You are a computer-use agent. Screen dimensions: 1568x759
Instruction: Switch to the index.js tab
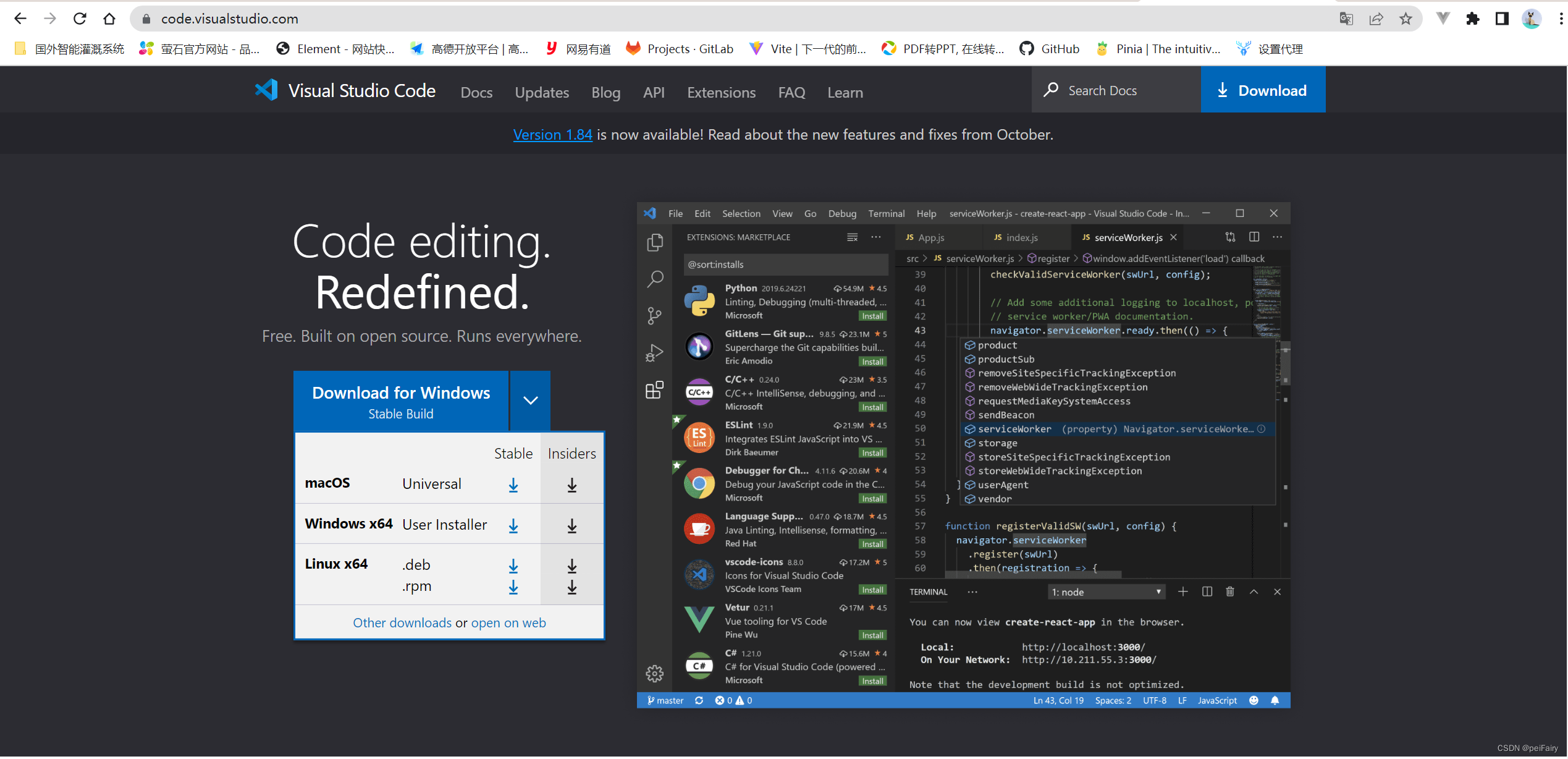tap(1022, 237)
